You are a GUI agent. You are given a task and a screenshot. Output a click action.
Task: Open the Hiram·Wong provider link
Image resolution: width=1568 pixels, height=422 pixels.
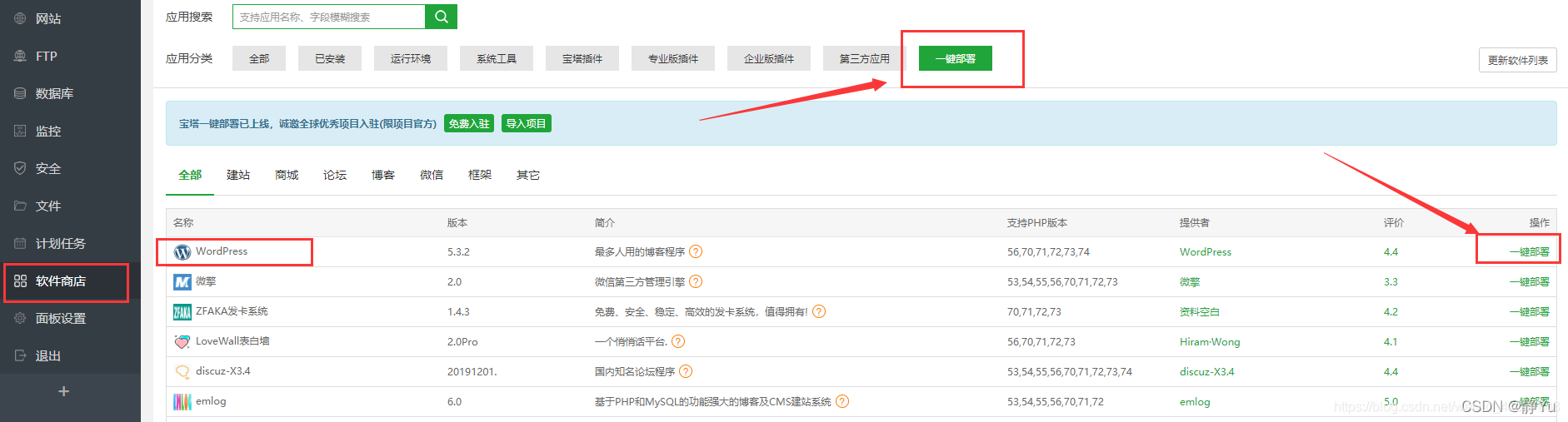coord(1210,341)
